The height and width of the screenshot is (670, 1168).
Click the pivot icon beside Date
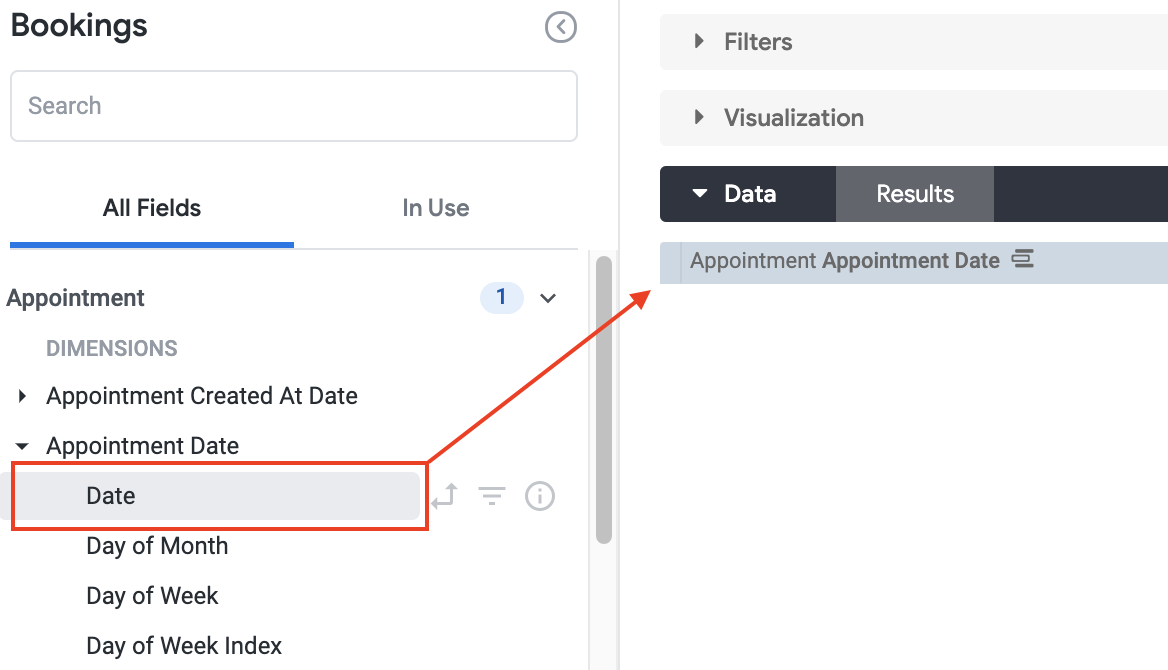point(445,496)
